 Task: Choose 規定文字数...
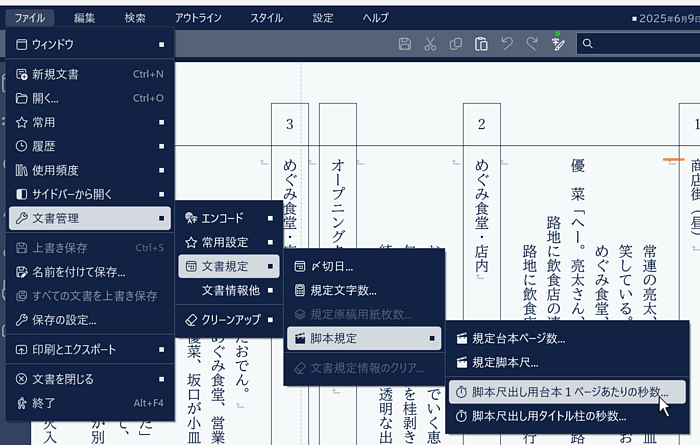click(364, 291)
